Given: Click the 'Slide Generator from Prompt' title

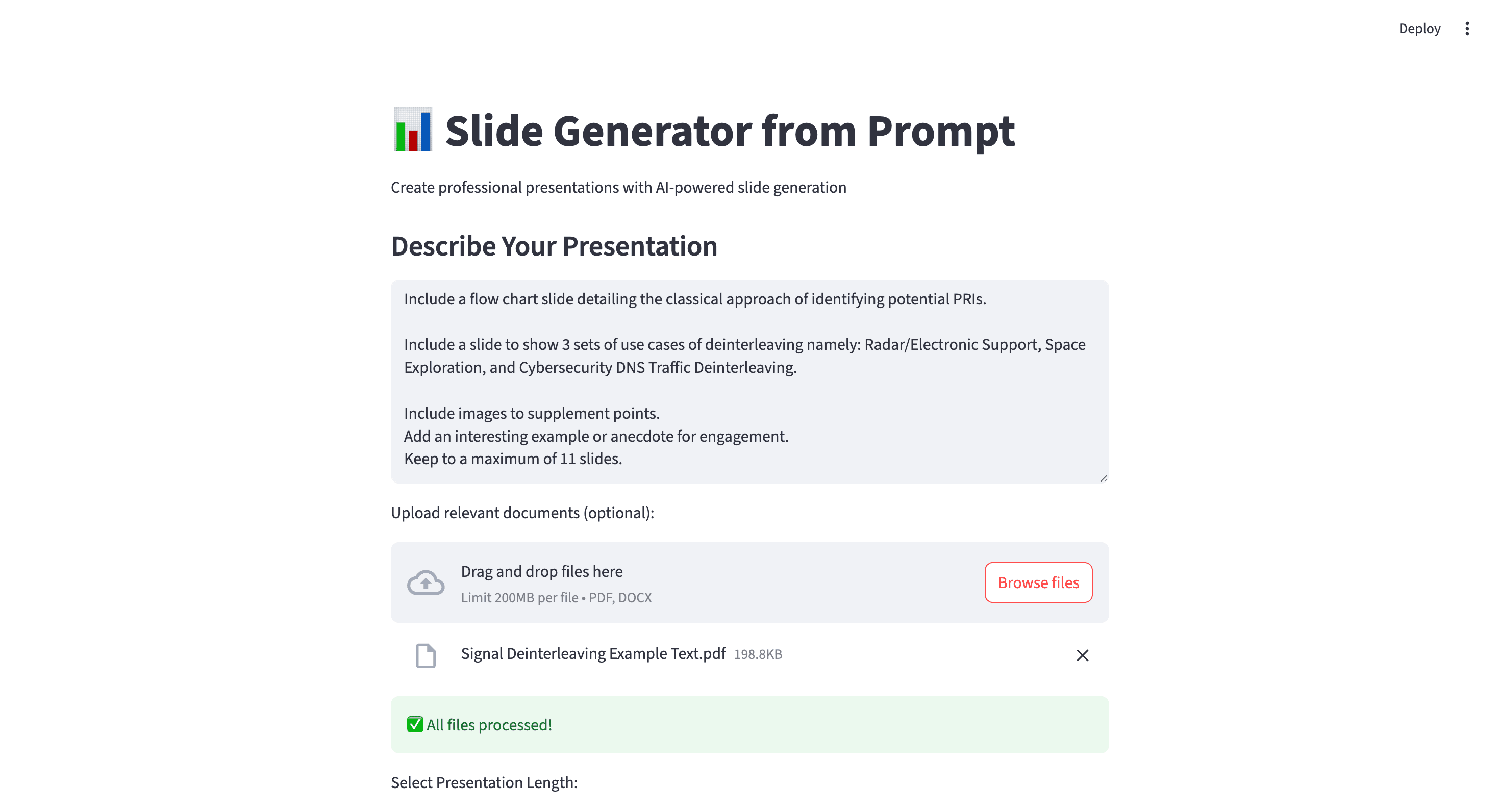Looking at the screenshot, I should [730, 131].
